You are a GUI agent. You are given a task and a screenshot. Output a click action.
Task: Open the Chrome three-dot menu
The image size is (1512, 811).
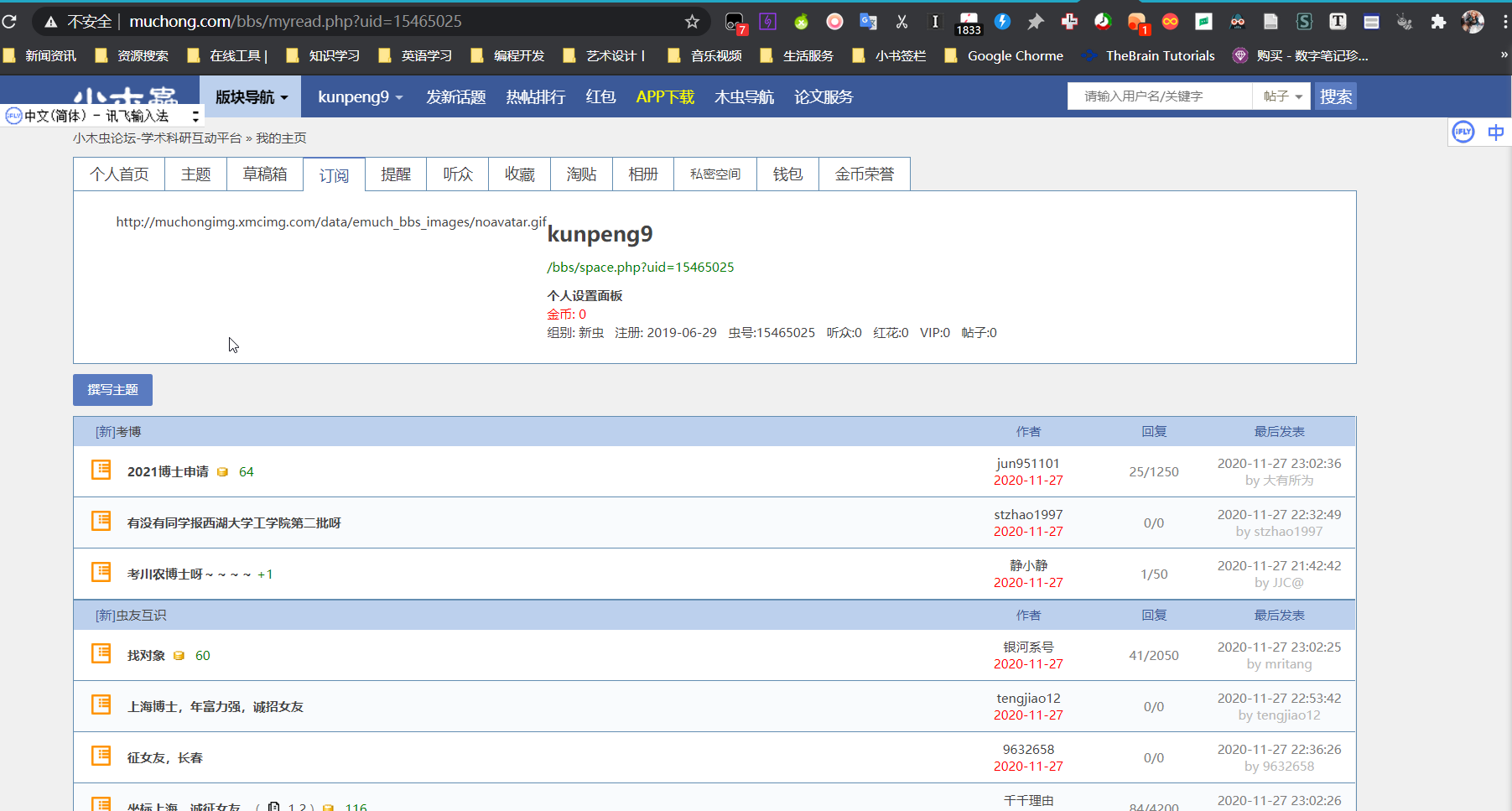point(1505,22)
